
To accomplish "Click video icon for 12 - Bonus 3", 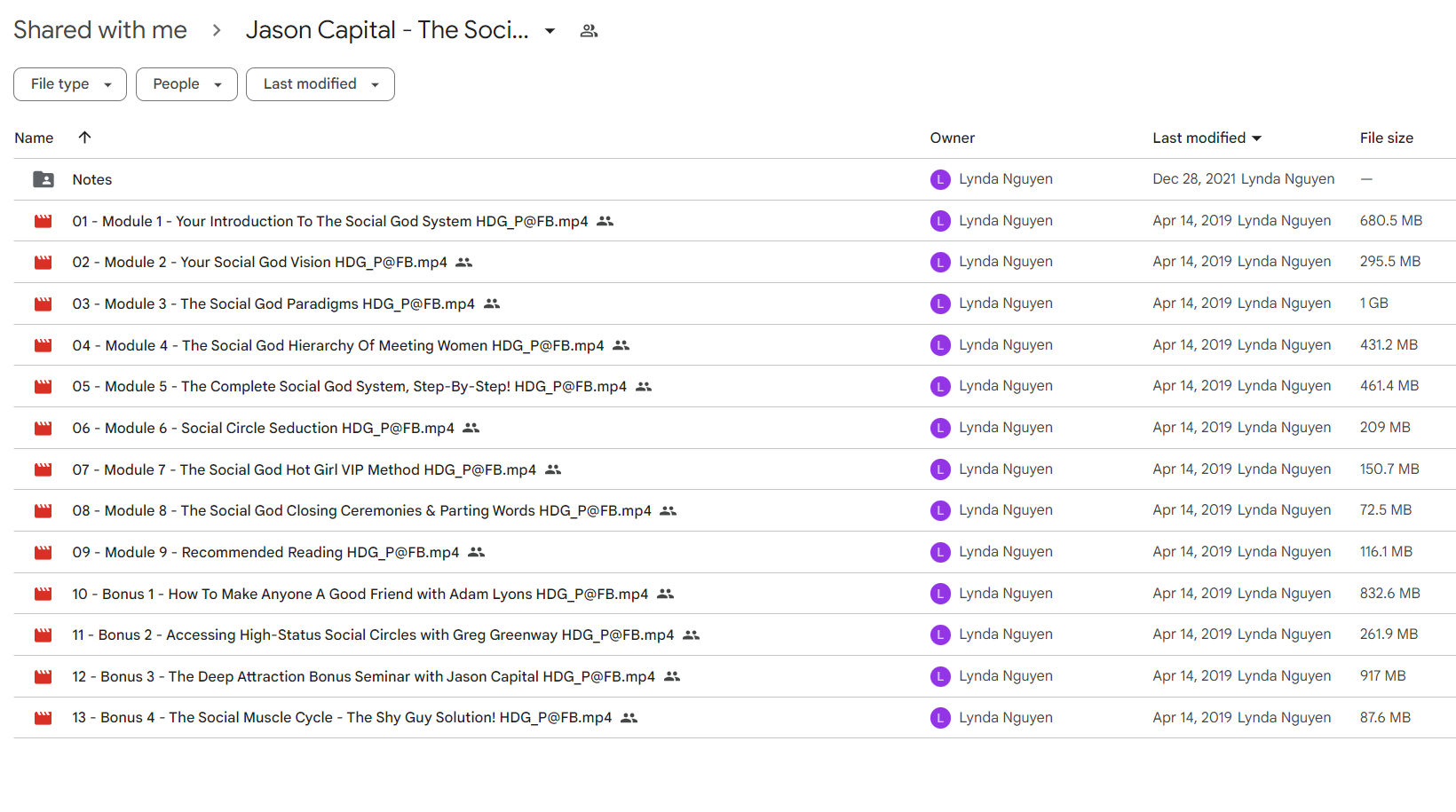I will coord(43,676).
